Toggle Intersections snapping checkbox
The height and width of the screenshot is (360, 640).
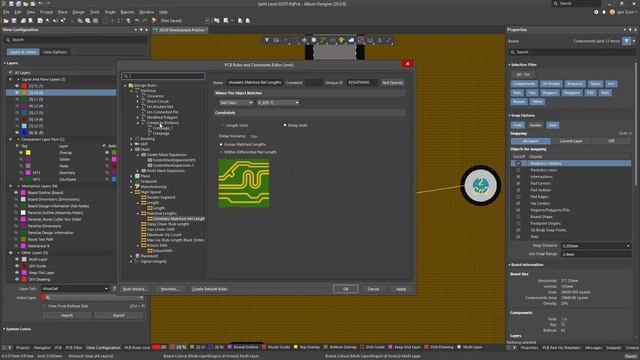click(518, 177)
